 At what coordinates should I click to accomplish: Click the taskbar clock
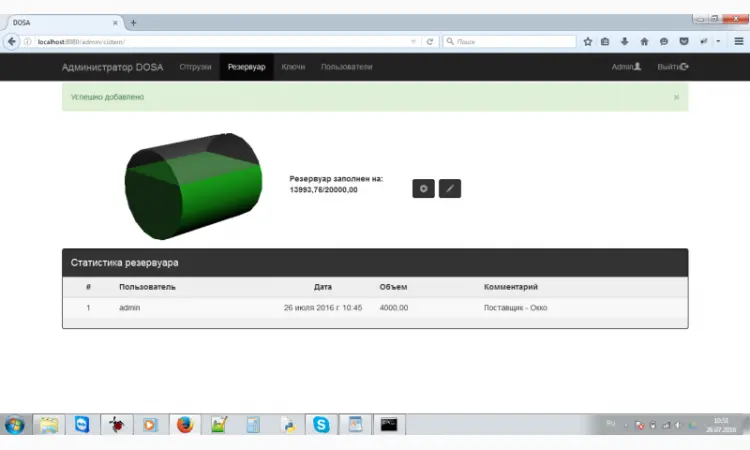pos(721,425)
